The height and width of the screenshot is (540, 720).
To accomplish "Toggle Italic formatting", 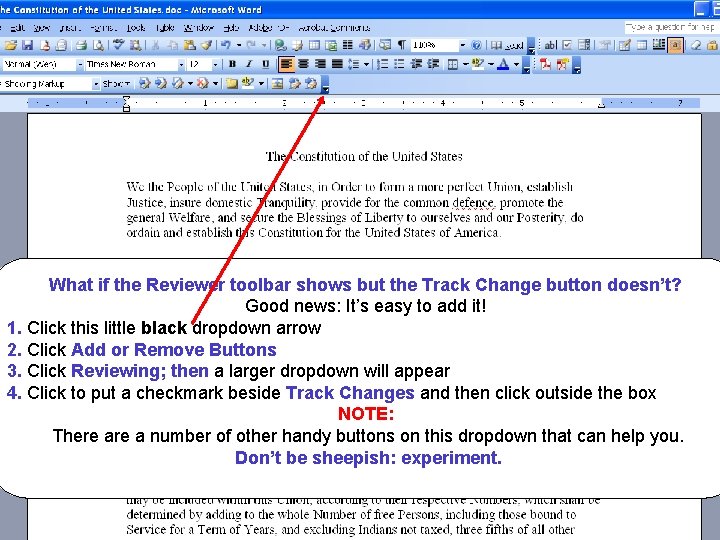I will click(x=249, y=64).
